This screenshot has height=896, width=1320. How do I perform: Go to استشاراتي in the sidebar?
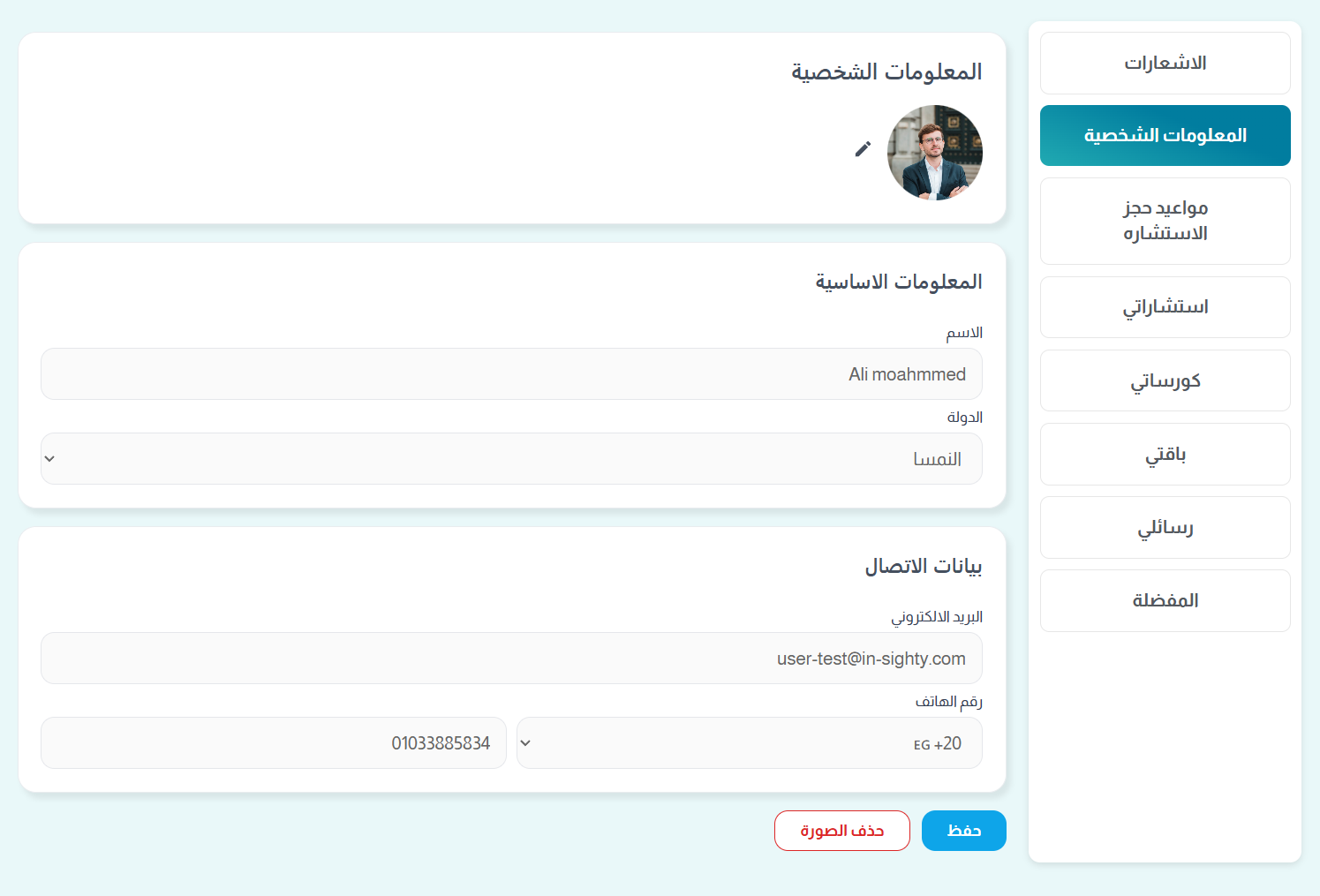(1165, 307)
